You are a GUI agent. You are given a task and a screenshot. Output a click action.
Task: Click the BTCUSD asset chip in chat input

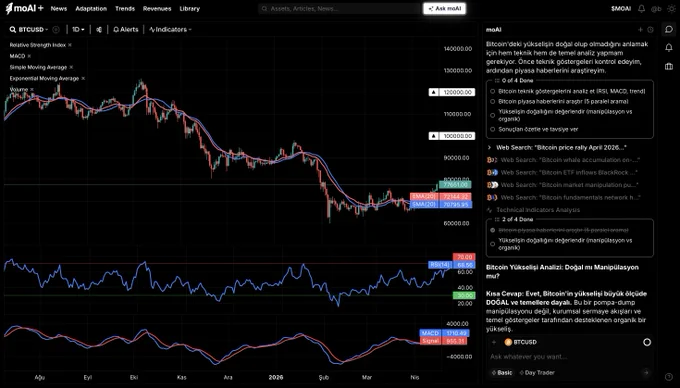coord(521,342)
